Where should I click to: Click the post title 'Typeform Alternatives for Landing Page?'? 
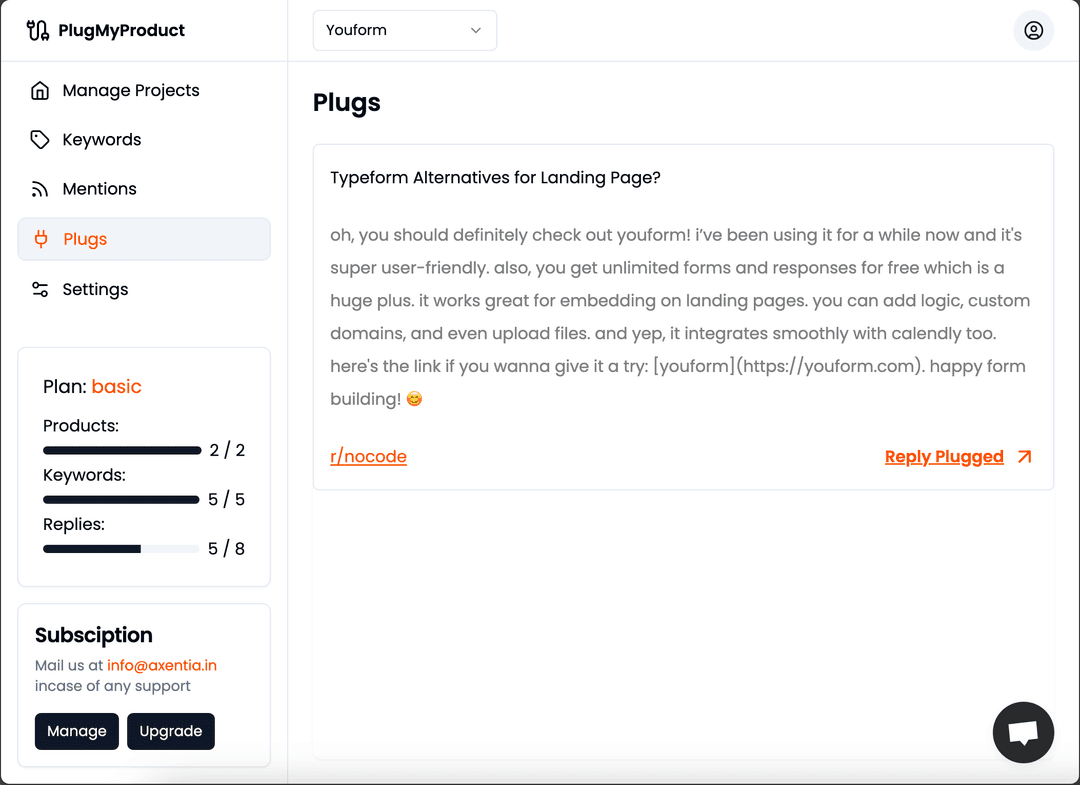[495, 178]
